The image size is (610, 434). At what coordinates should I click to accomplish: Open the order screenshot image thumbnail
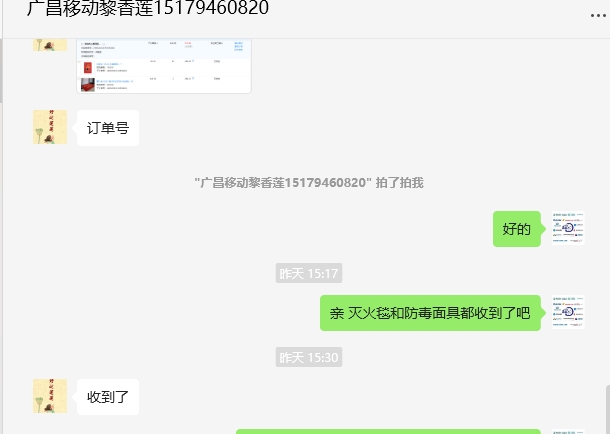[x=164, y=66]
